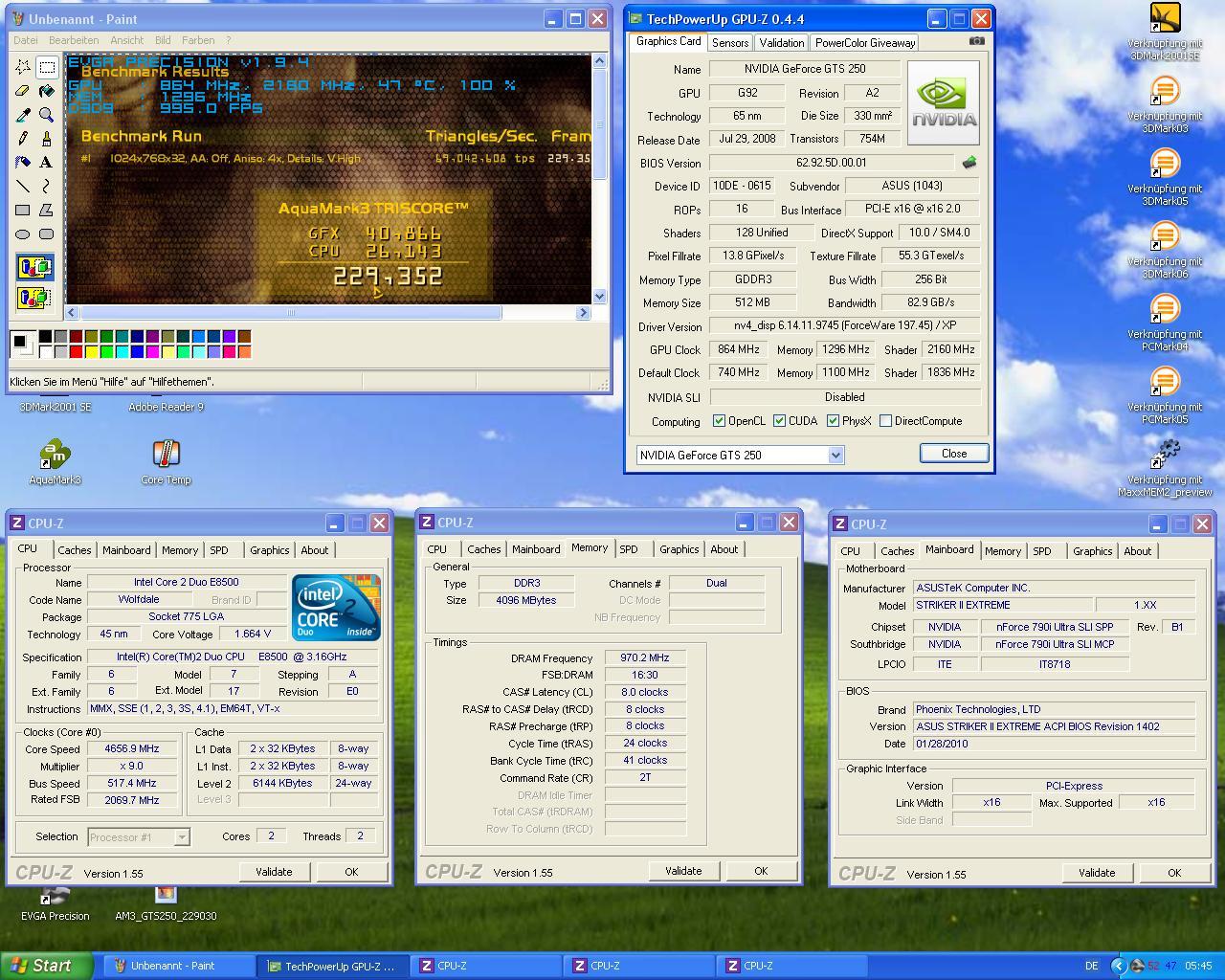Select the Pick Color eyedropper tool

pyautogui.click(x=23, y=115)
